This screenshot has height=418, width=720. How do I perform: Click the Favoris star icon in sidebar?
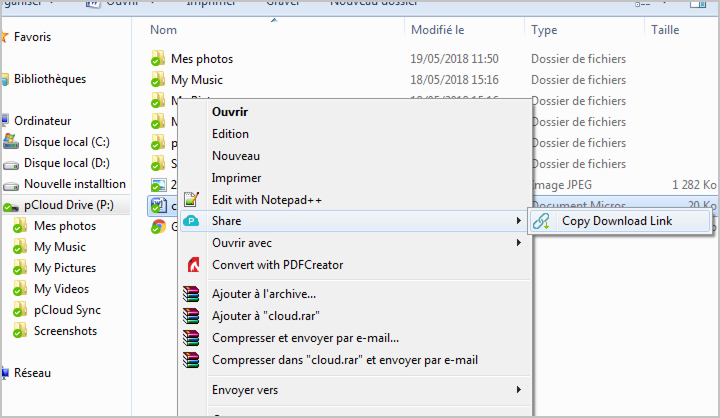point(5,37)
